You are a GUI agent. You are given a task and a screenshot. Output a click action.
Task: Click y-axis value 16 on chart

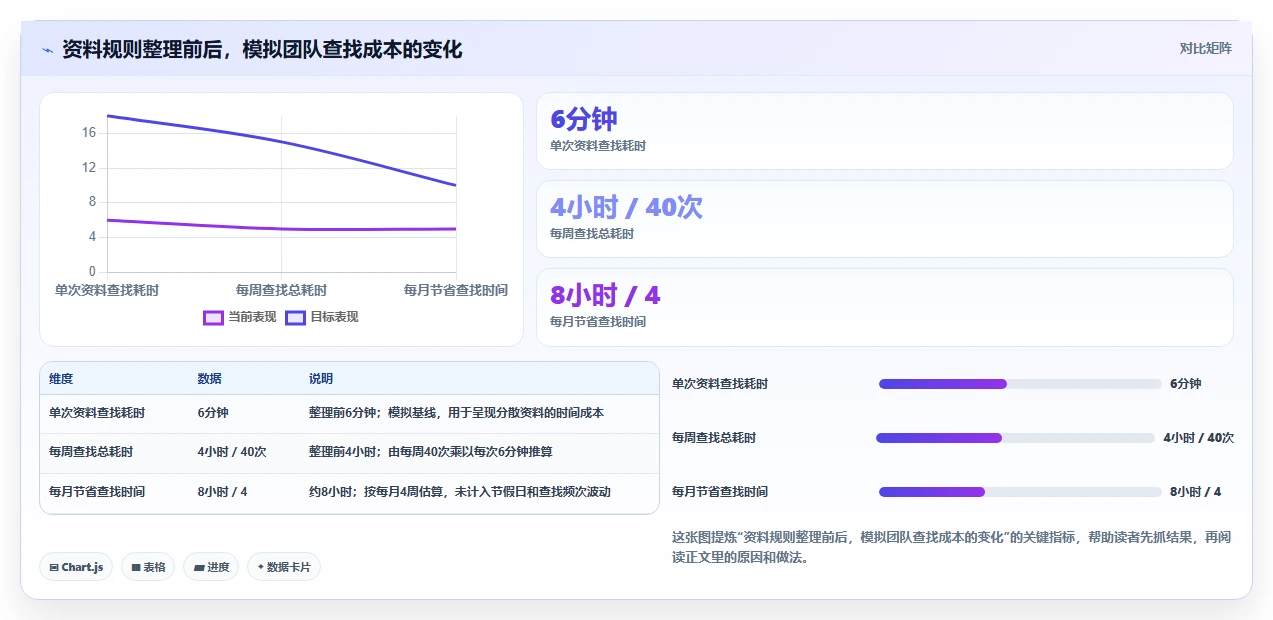point(89,133)
